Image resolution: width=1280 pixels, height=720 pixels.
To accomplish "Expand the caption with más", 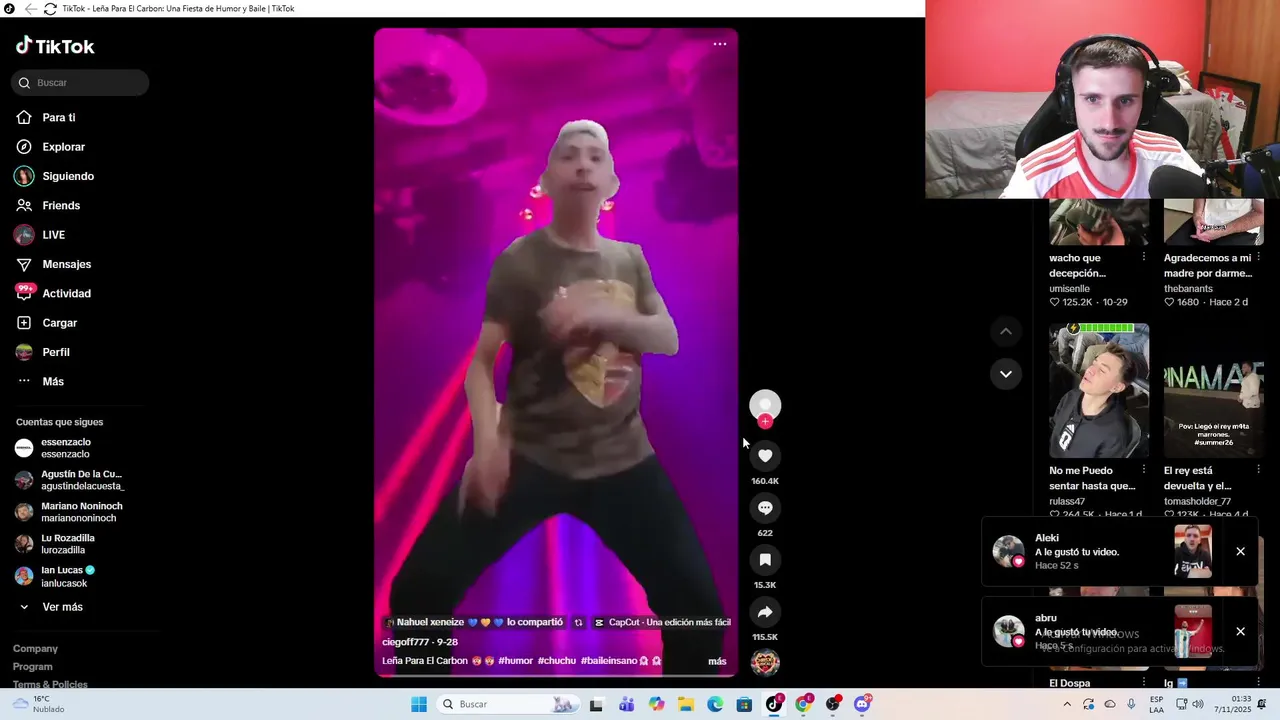I will [717, 661].
